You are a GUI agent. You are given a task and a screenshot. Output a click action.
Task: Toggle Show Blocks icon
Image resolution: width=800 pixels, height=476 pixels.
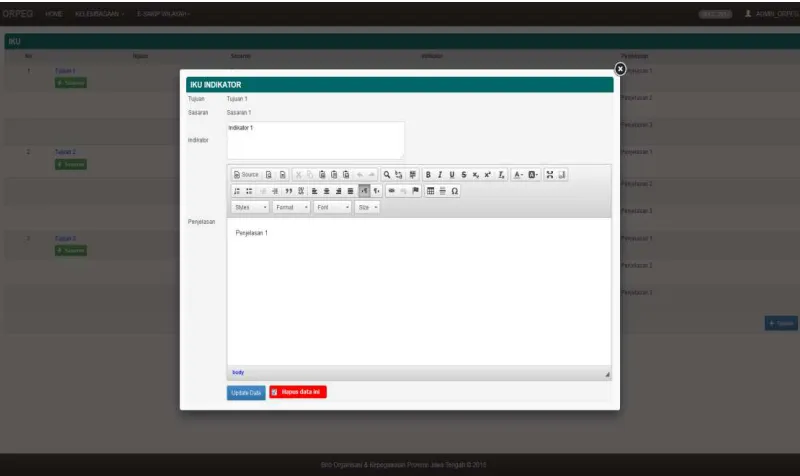[562, 174]
